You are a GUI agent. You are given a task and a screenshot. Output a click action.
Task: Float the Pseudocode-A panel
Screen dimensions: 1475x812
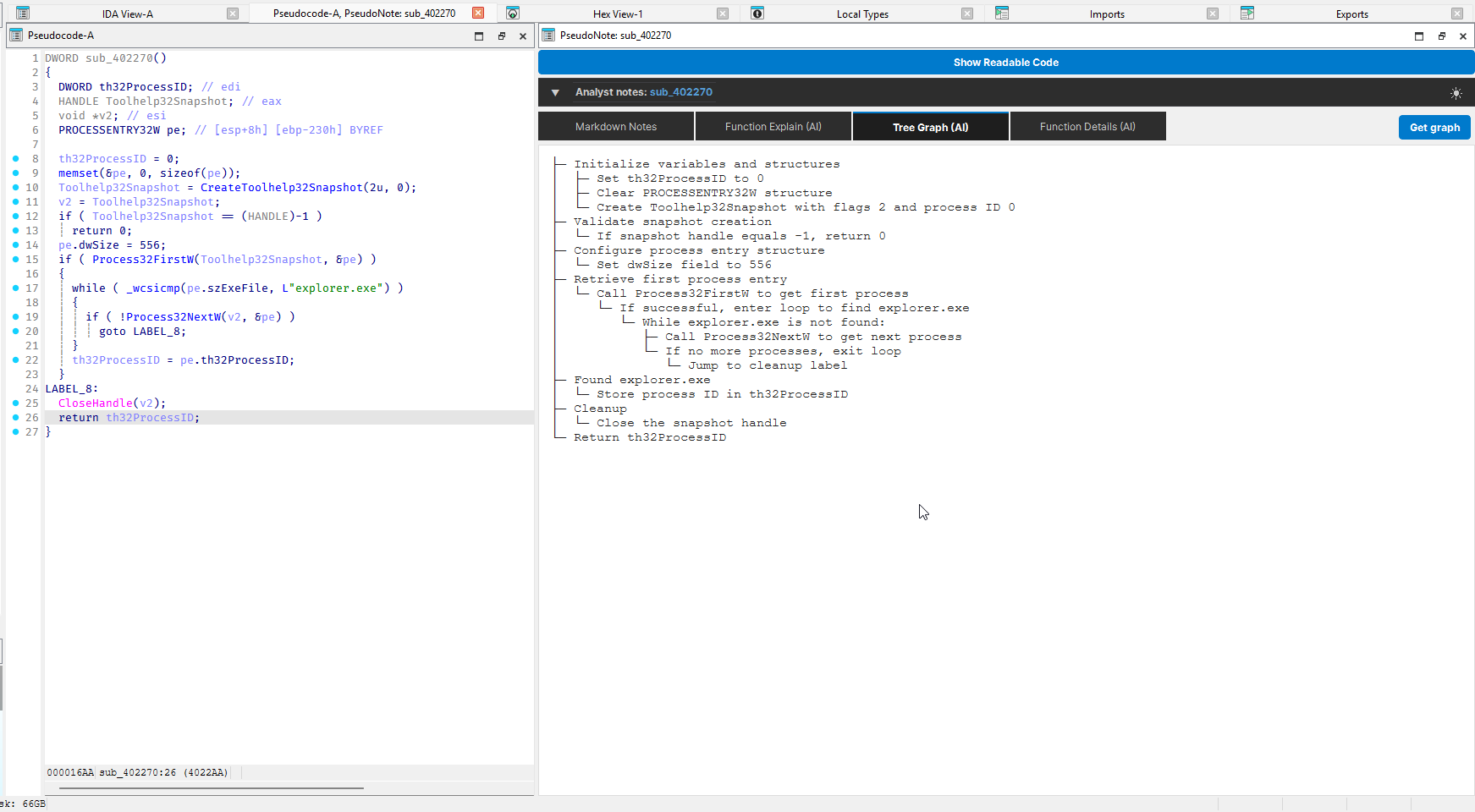pos(502,36)
